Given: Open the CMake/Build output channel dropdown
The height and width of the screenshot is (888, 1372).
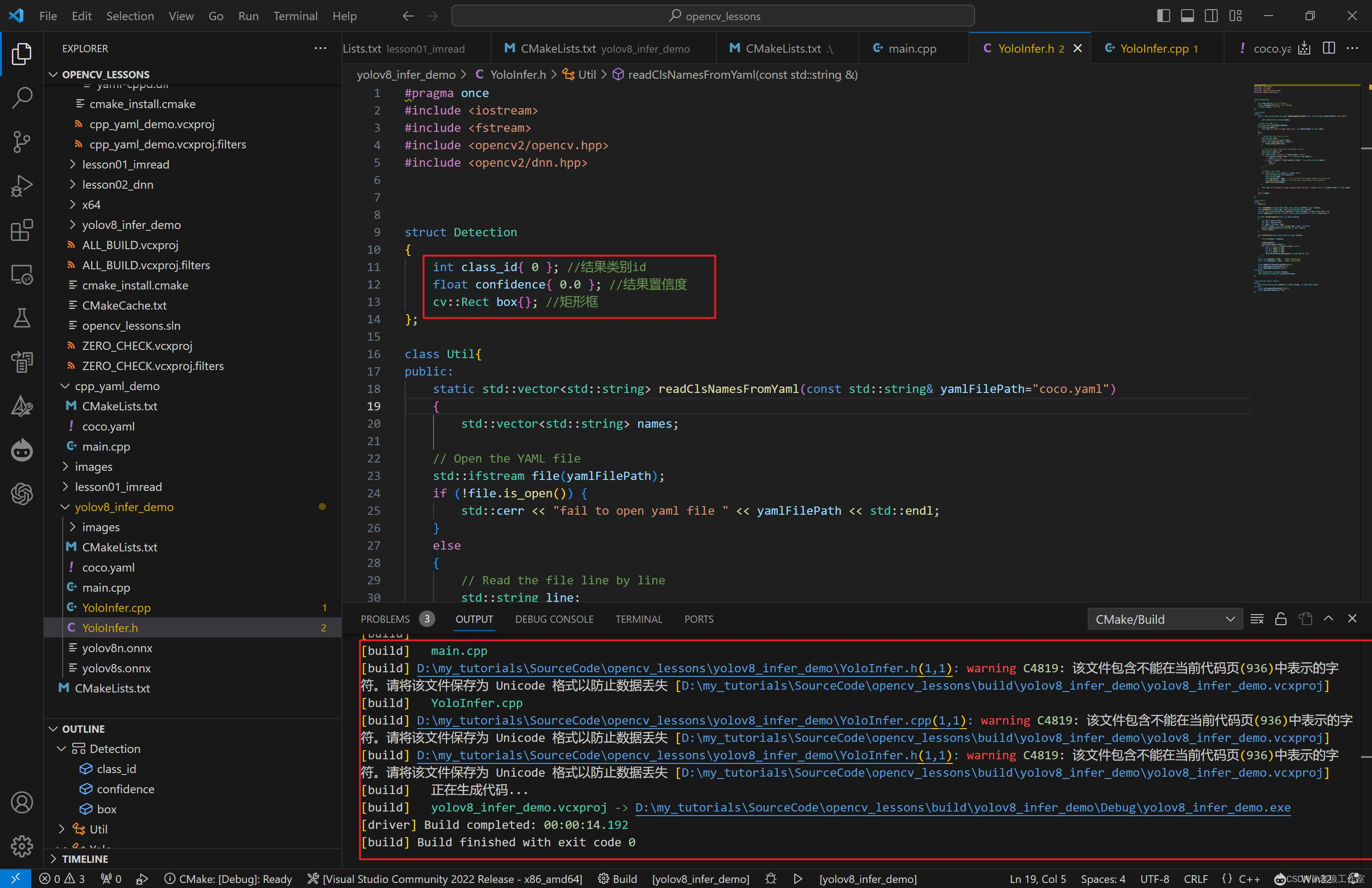Looking at the screenshot, I should 1165,619.
